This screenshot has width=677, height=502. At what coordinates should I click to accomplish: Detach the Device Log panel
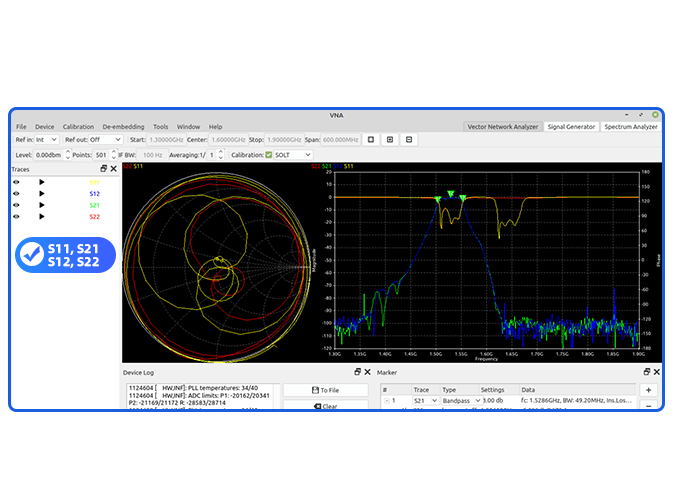[x=357, y=372]
